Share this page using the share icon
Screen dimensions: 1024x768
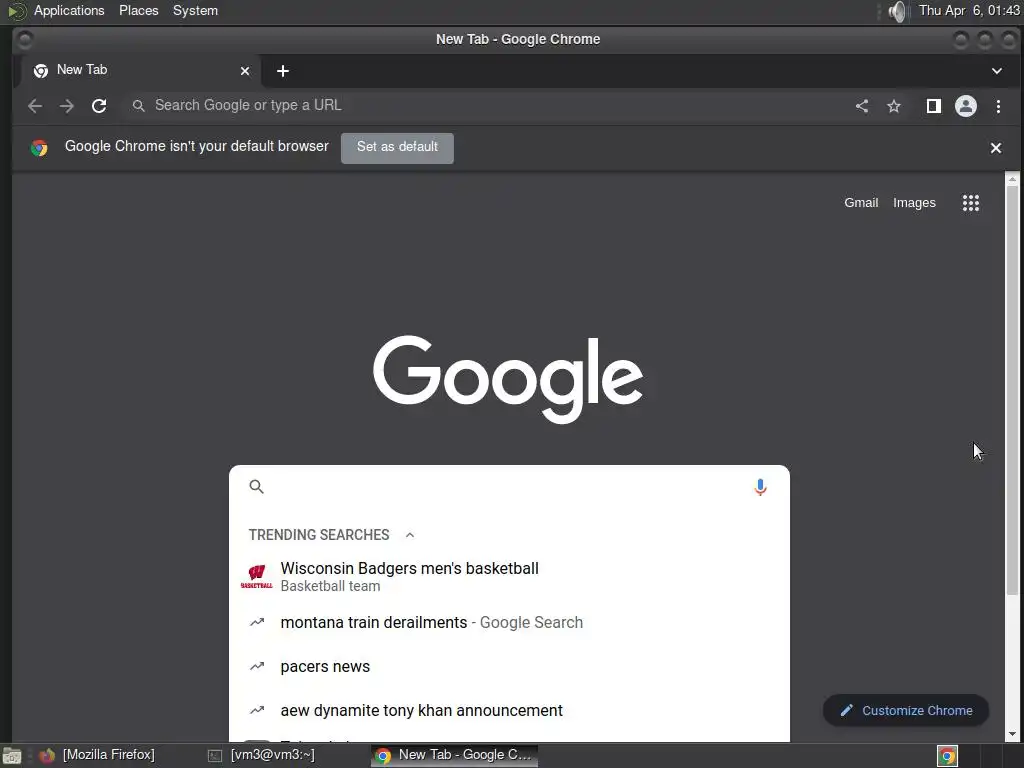(x=862, y=106)
